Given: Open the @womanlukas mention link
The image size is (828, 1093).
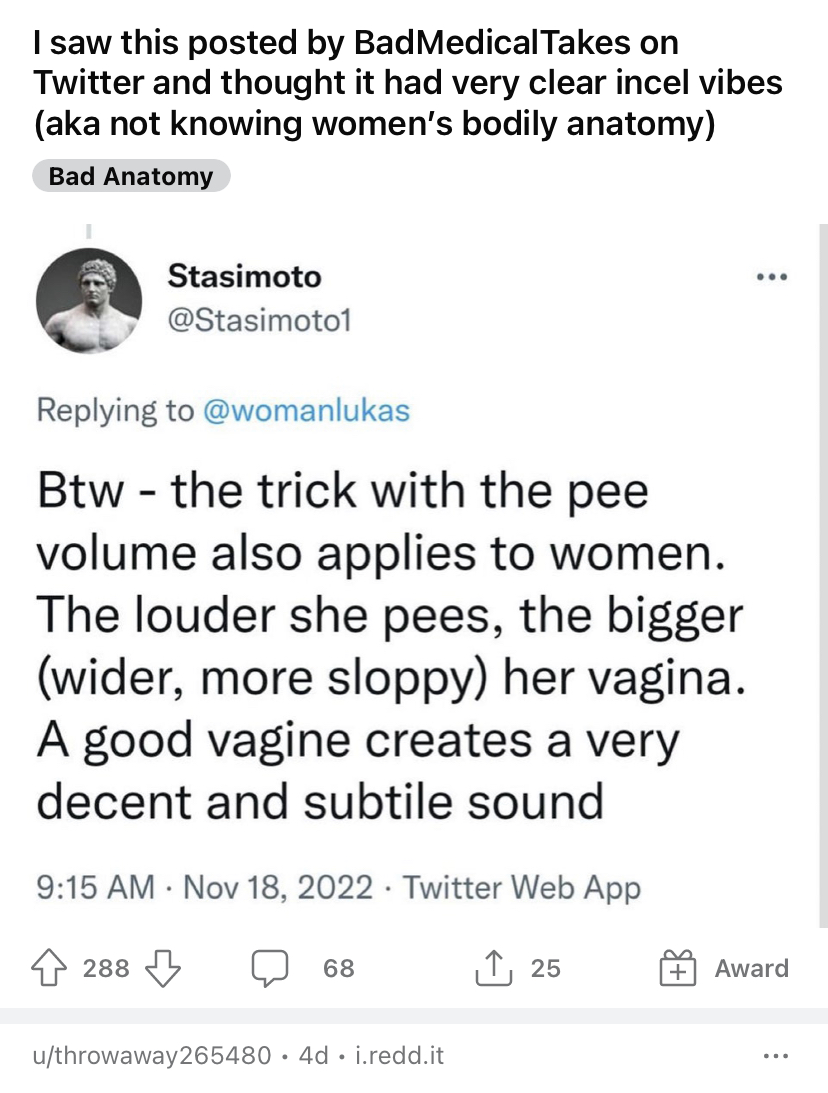Looking at the screenshot, I should point(306,410).
